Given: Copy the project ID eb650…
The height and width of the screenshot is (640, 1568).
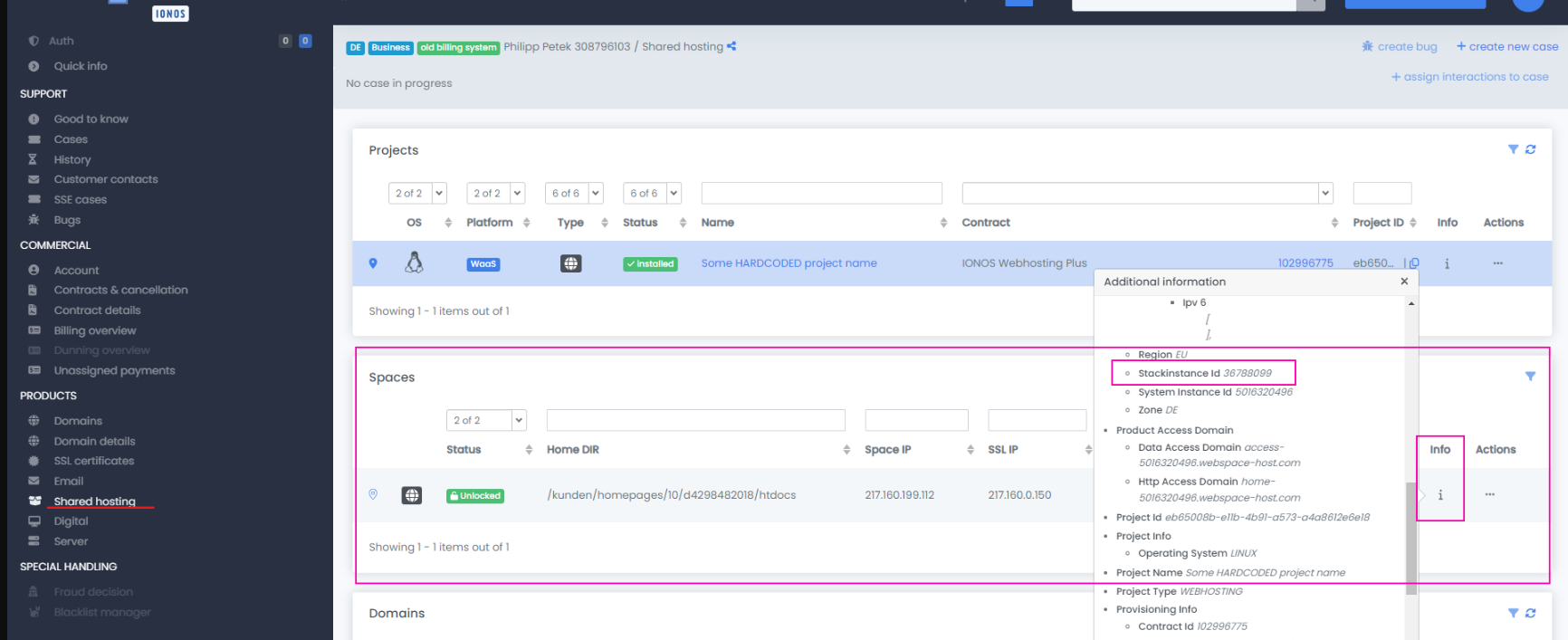Looking at the screenshot, I should (1414, 263).
